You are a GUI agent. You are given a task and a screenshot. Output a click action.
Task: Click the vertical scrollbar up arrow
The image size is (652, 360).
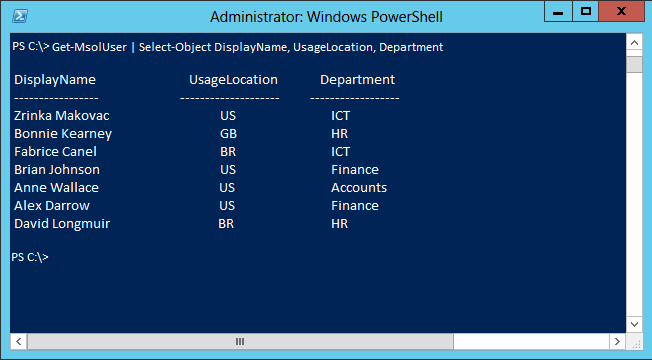pos(635,42)
